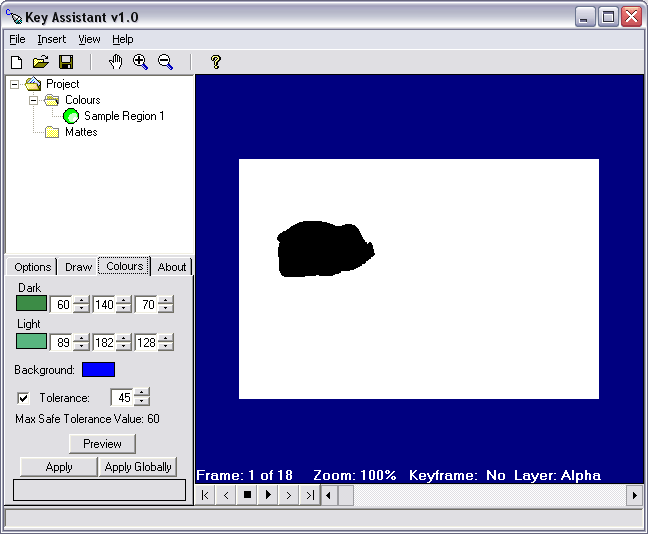The image size is (648, 534).
Task: Click the empty progress field below Apply
Action: pos(100,490)
